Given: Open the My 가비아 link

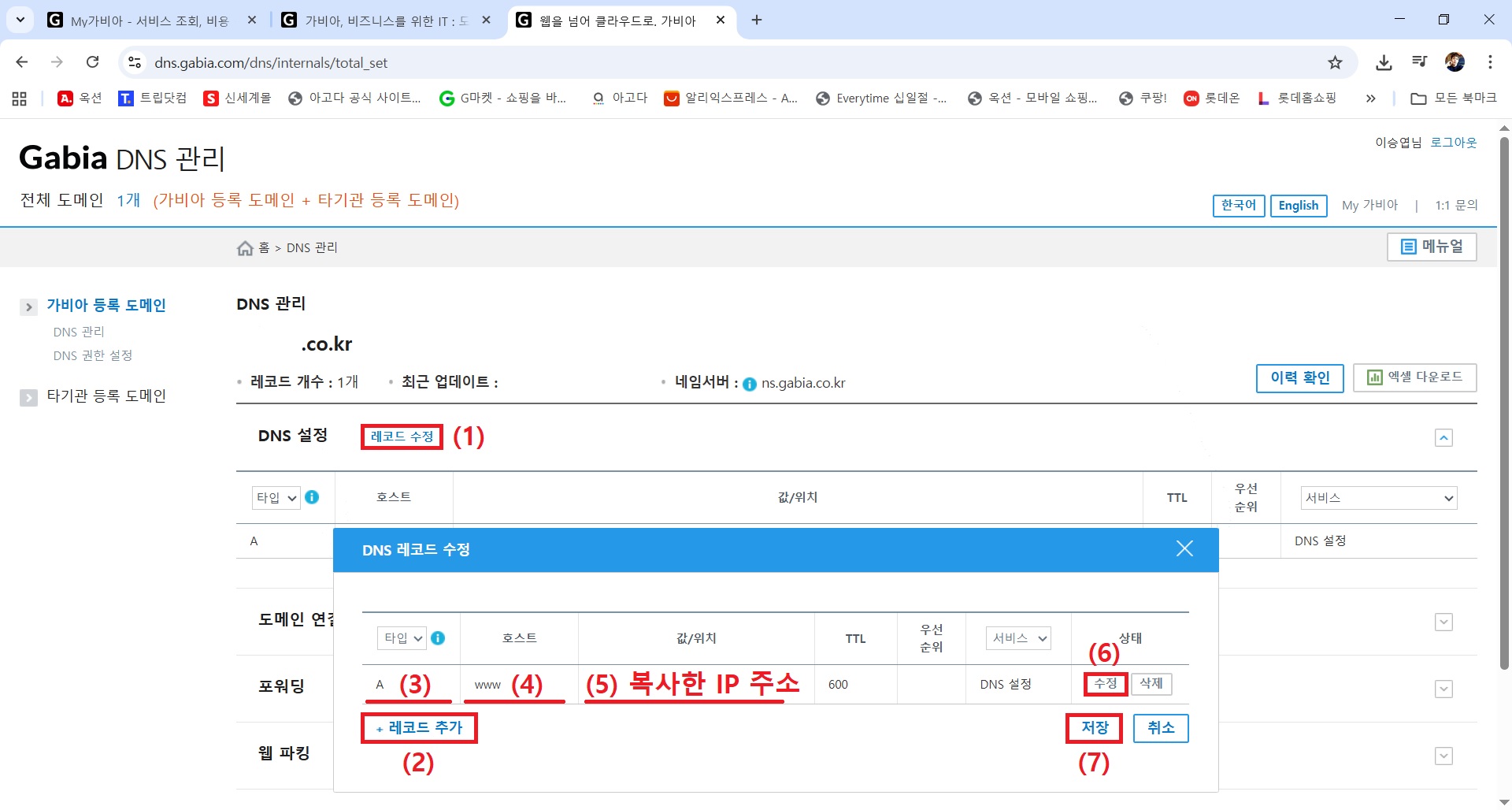Looking at the screenshot, I should coord(1370,205).
